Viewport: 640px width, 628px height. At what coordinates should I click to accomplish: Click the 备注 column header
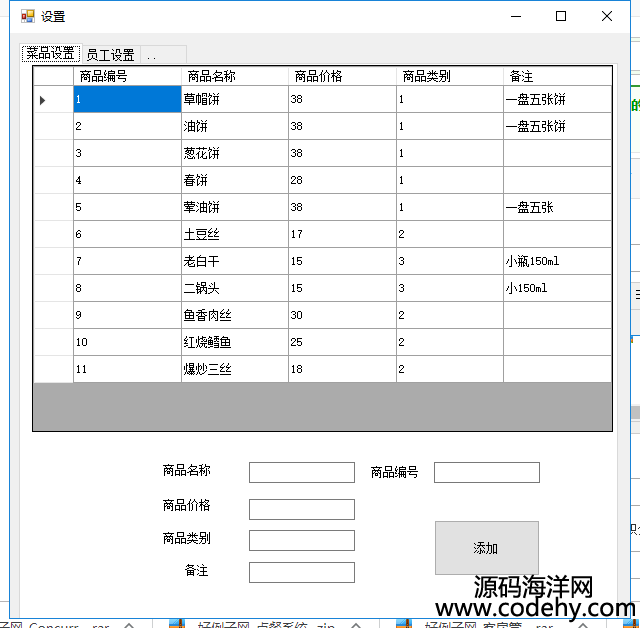pos(558,76)
